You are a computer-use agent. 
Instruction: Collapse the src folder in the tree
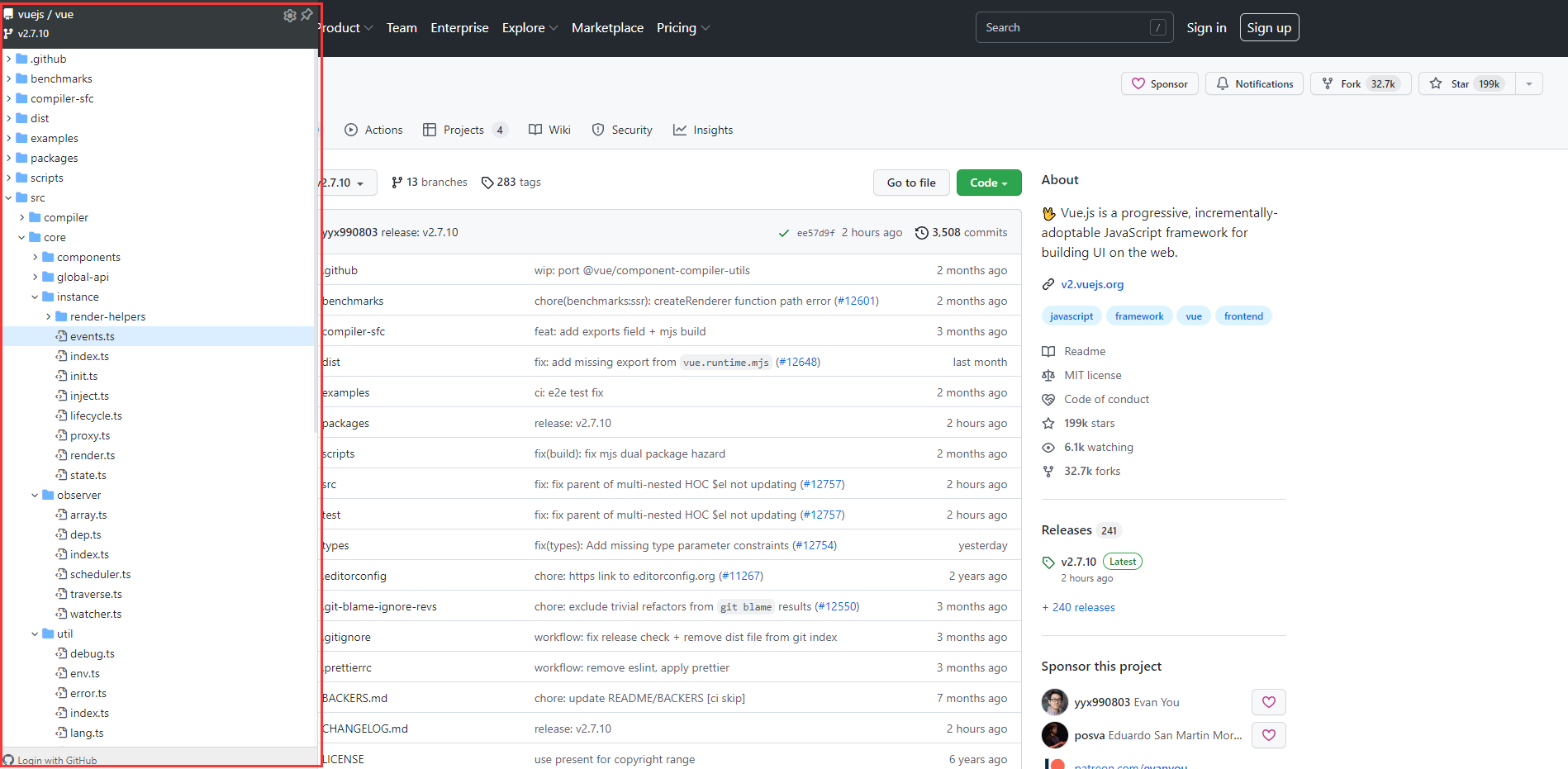pyautogui.click(x=9, y=197)
